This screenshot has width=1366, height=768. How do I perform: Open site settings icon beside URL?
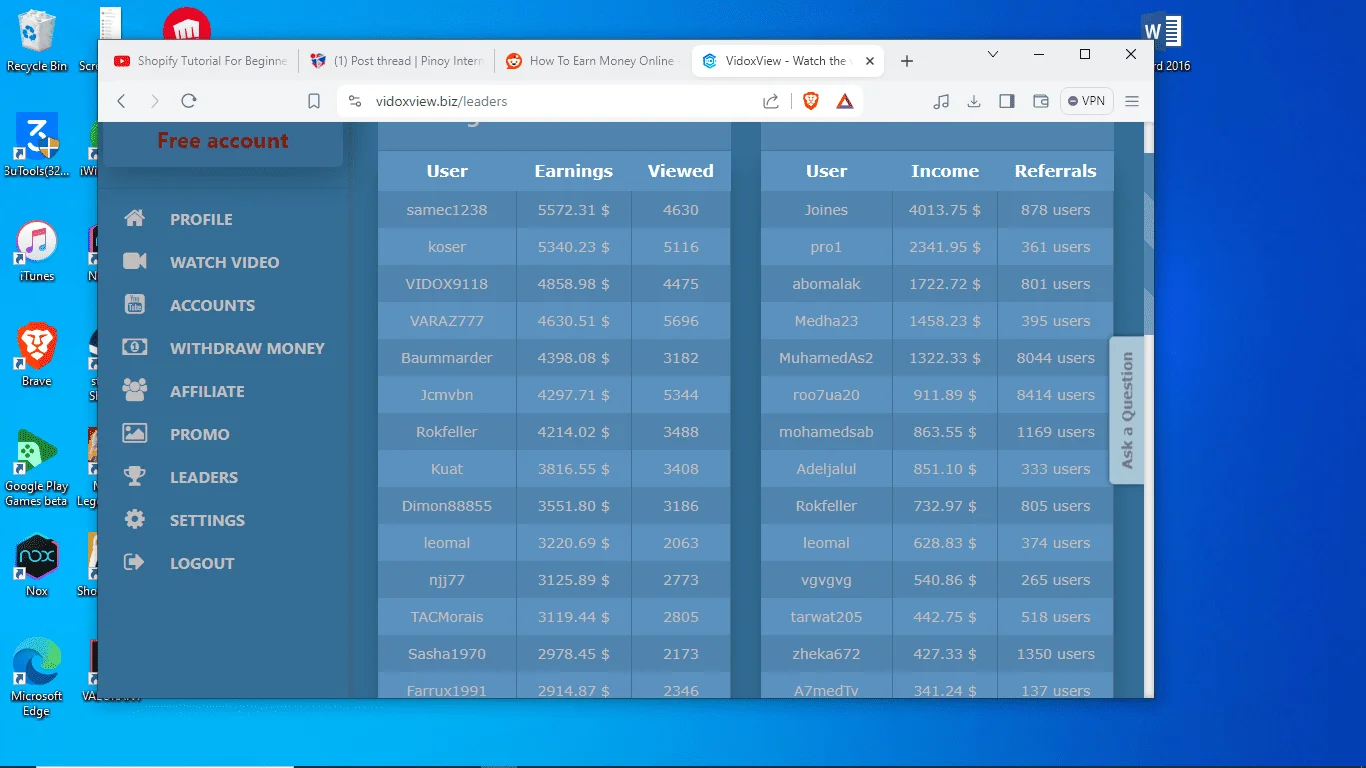point(354,101)
